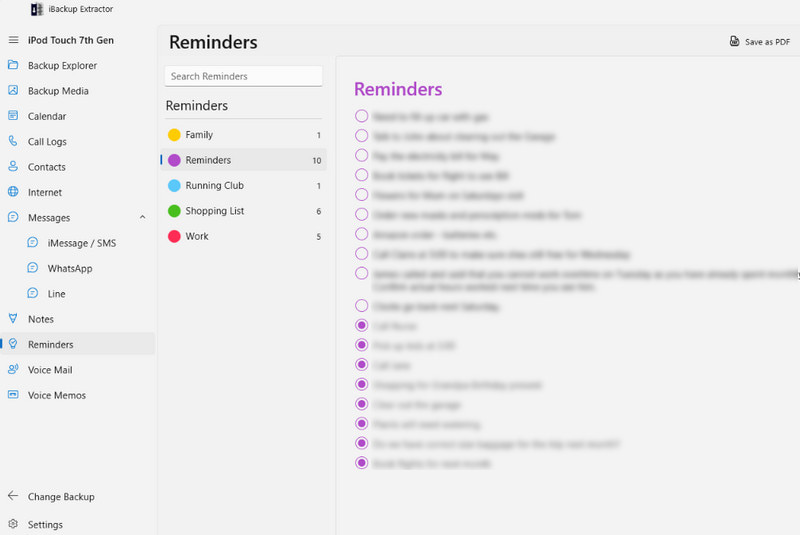Select the Backup Media icon
The image size is (800, 535).
pyautogui.click(x=13, y=90)
